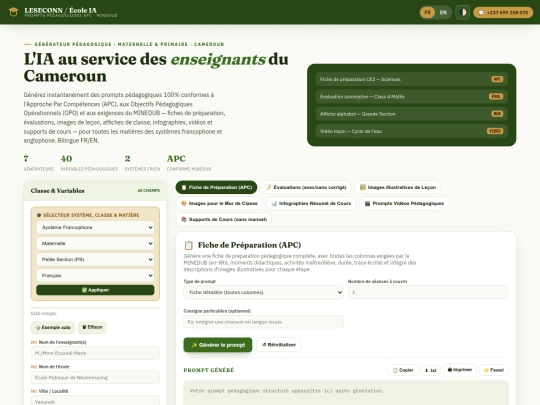540x405 pixels.
Task: Open the Images pour le Mur de Classe tab
Action: coord(219,203)
